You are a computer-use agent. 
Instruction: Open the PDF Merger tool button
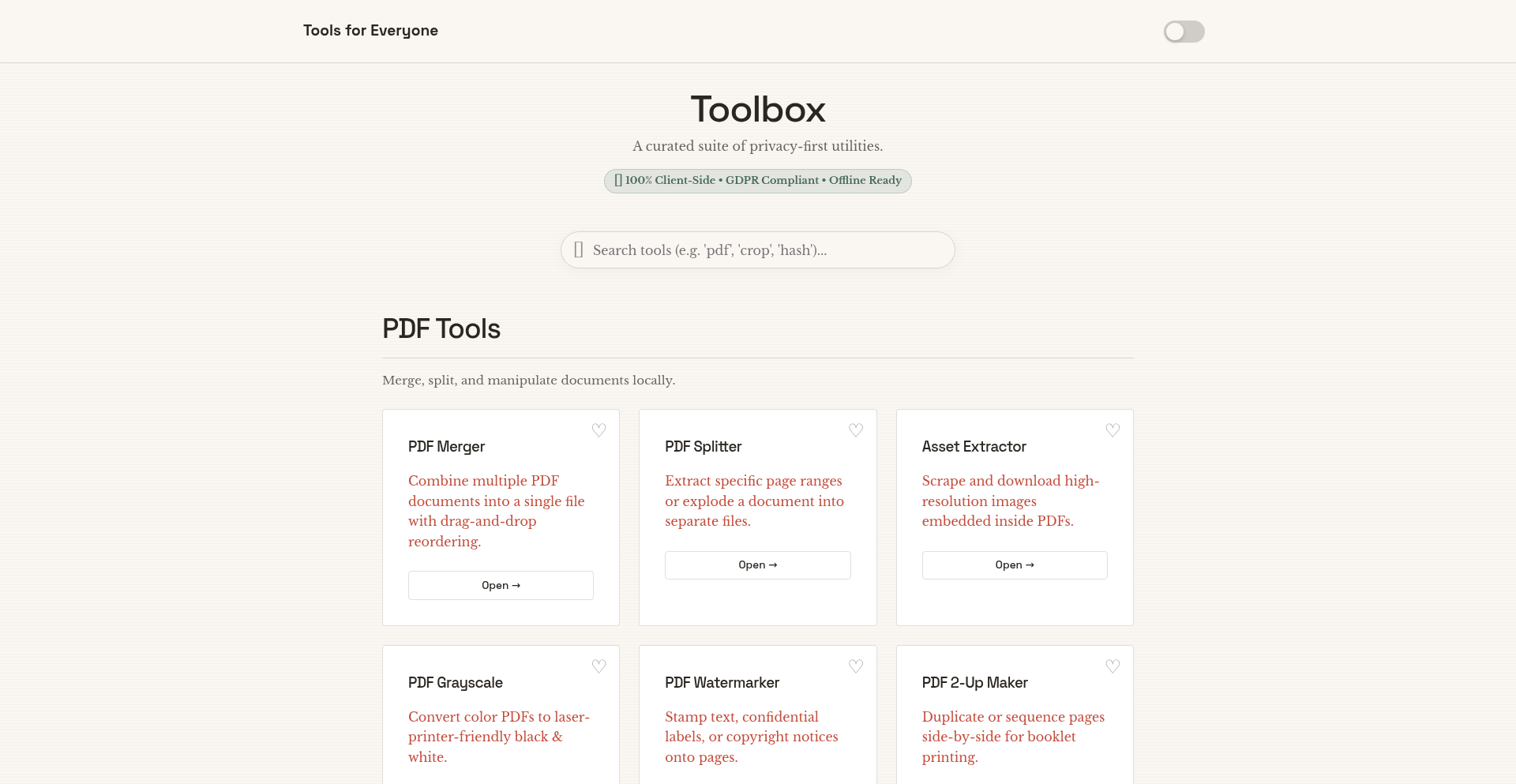[x=501, y=585]
